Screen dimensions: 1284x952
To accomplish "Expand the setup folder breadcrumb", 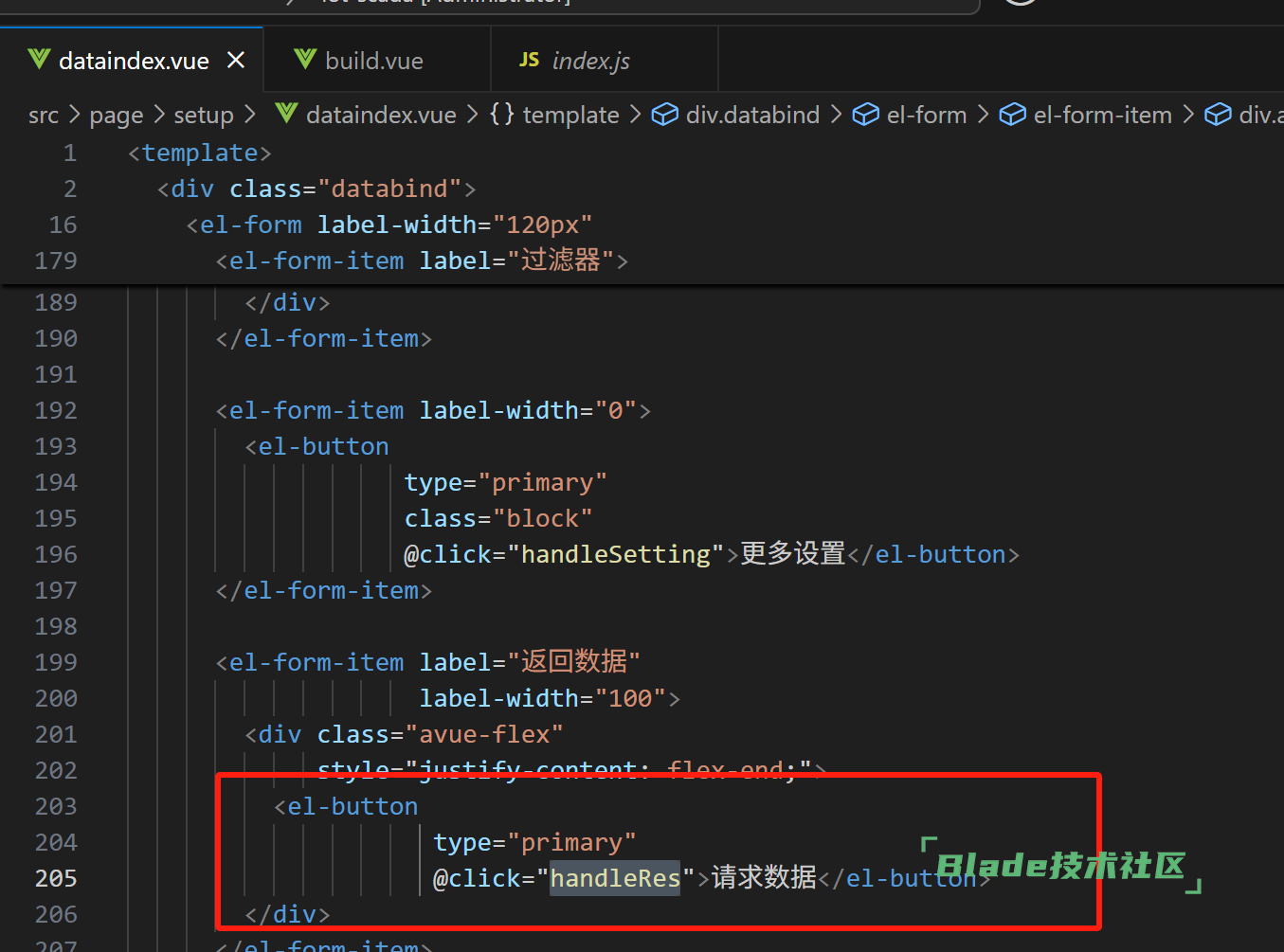I will click(x=203, y=116).
